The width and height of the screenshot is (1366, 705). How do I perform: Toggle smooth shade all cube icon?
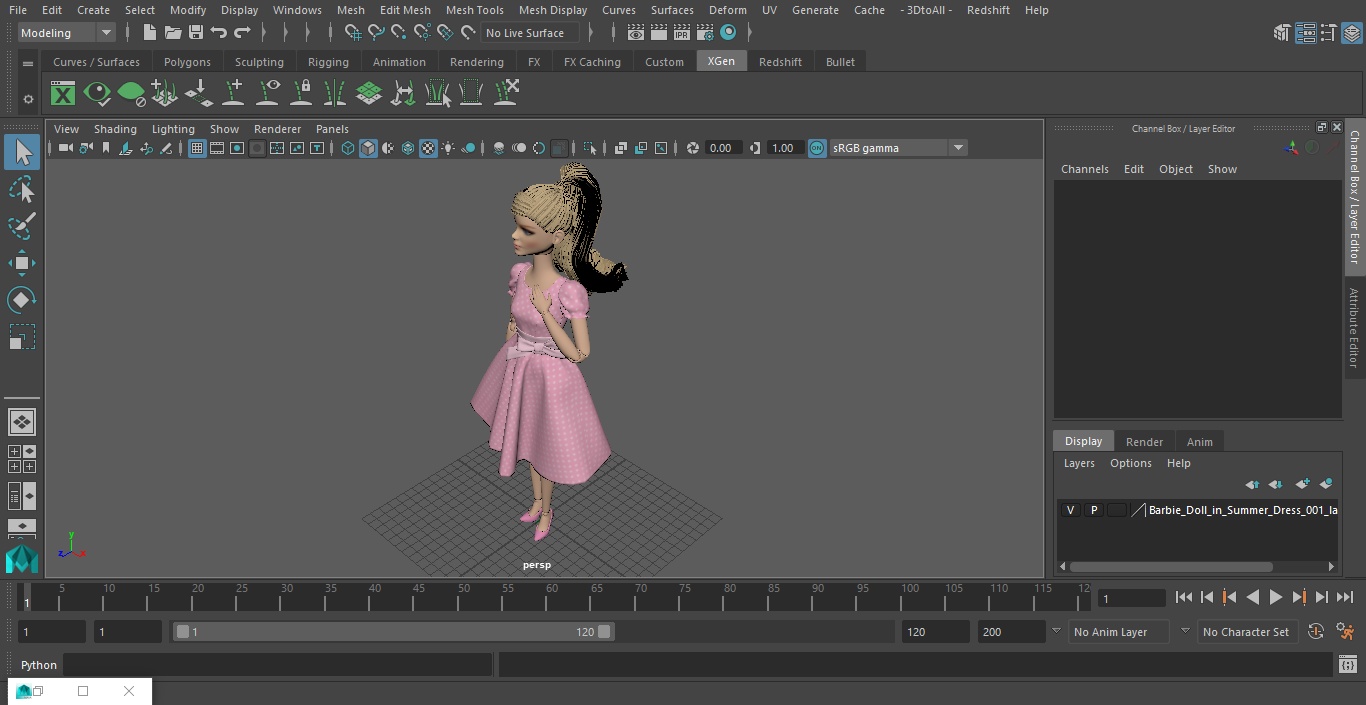point(368,148)
